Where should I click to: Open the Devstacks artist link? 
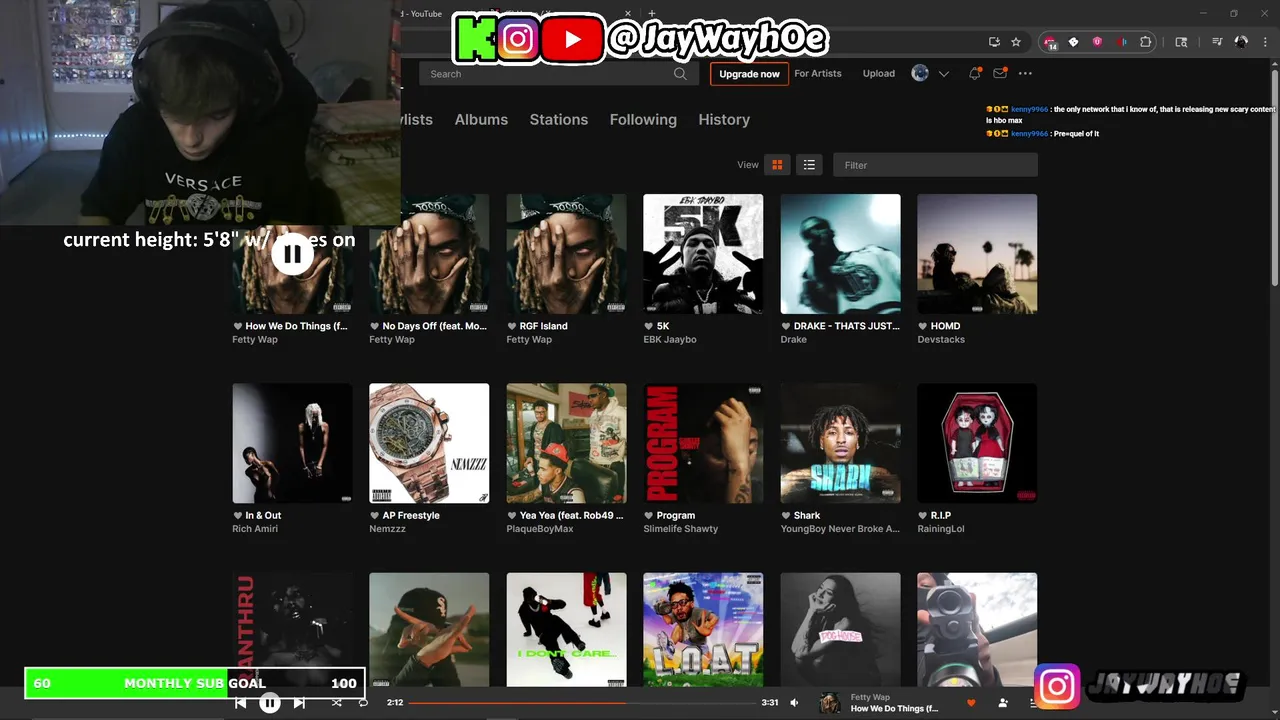click(x=941, y=340)
